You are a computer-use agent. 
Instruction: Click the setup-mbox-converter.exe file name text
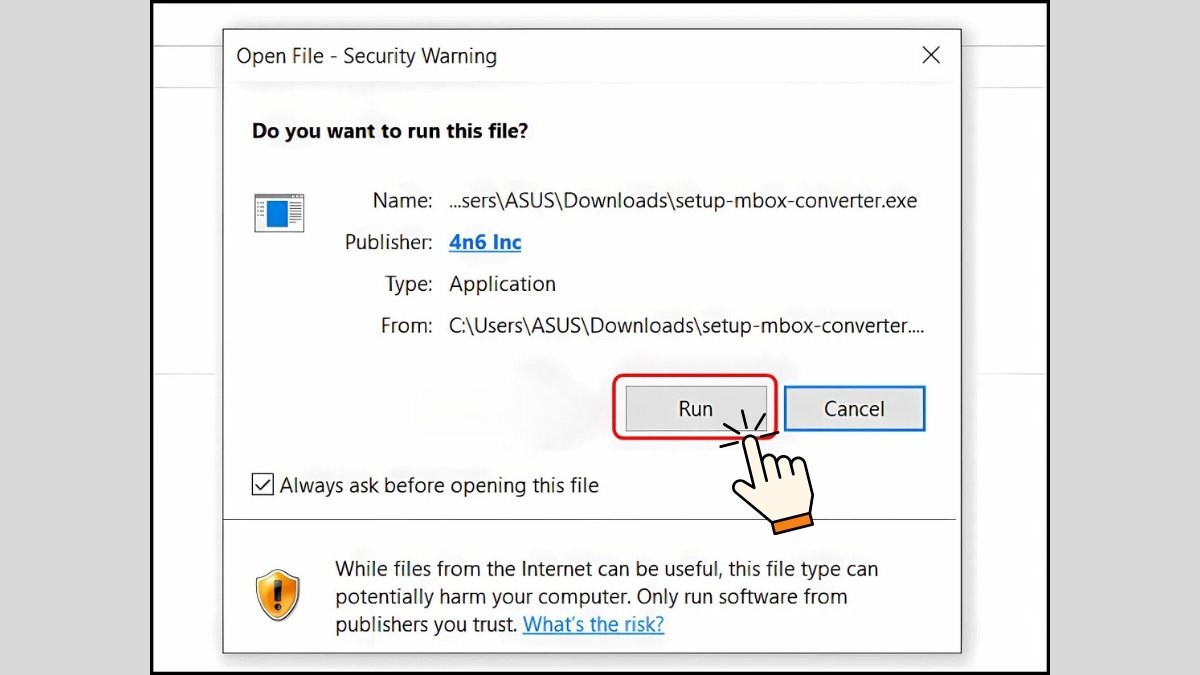click(683, 200)
